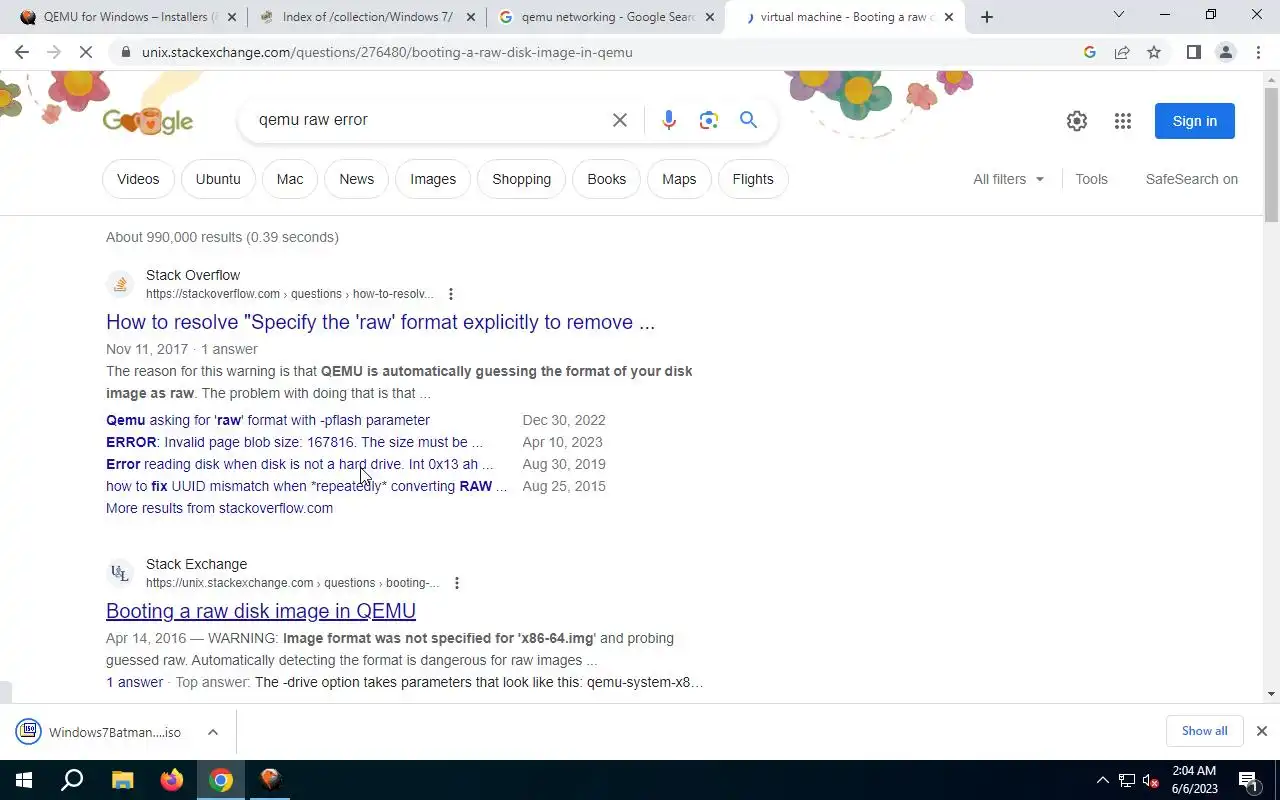
Task: Open Chrome profile avatar
Action: tap(1225, 52)
